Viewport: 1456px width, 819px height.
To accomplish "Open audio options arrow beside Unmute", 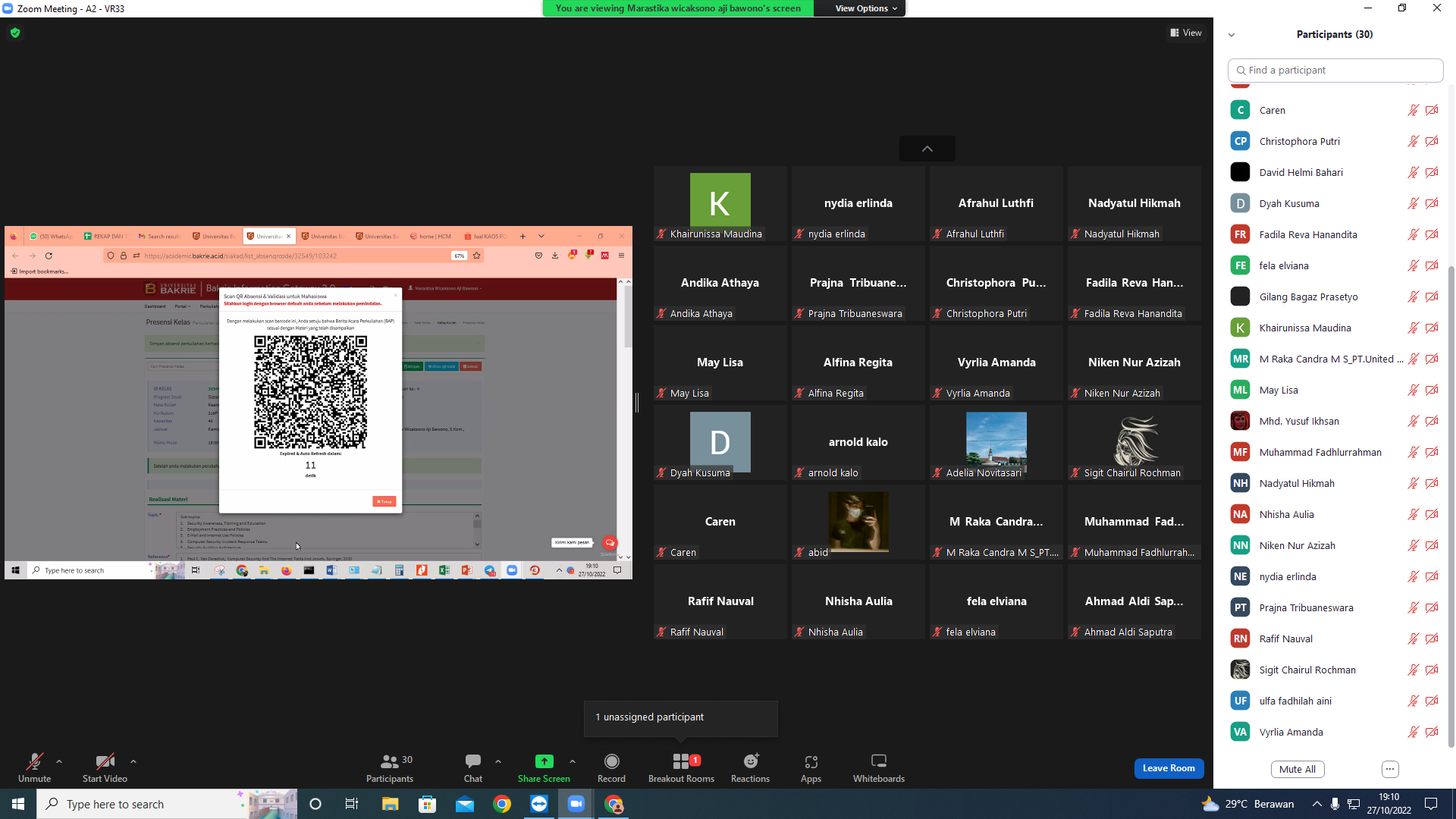I will (59, 761).
